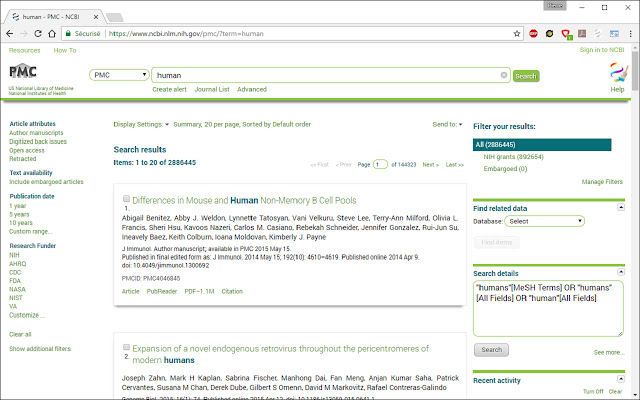This screenshot has width=640, height=400.
Task: Reload the page with refresh icon
Action: [38, 34]
